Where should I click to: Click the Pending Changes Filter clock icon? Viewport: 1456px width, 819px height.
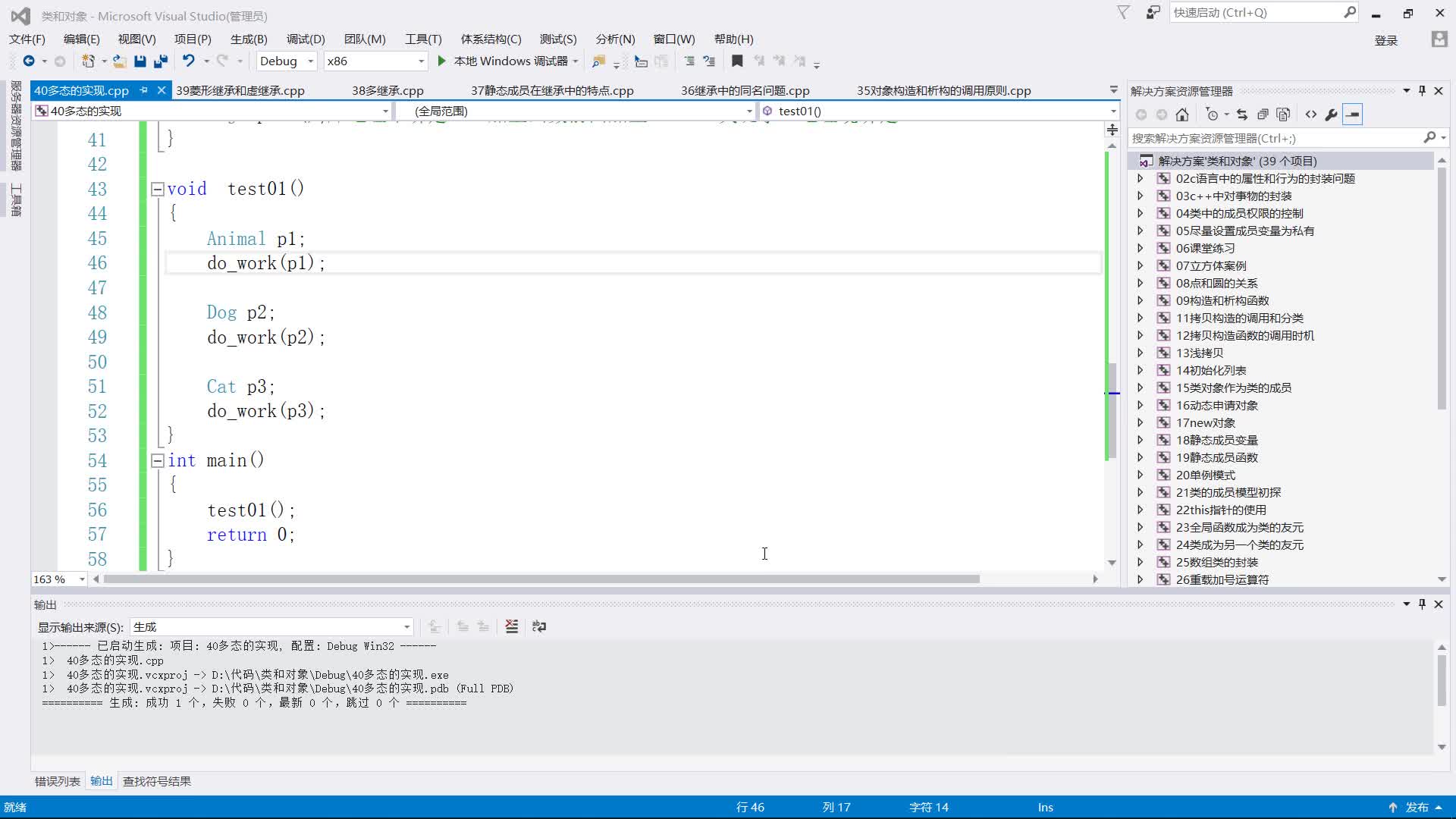coord(1212,115)
